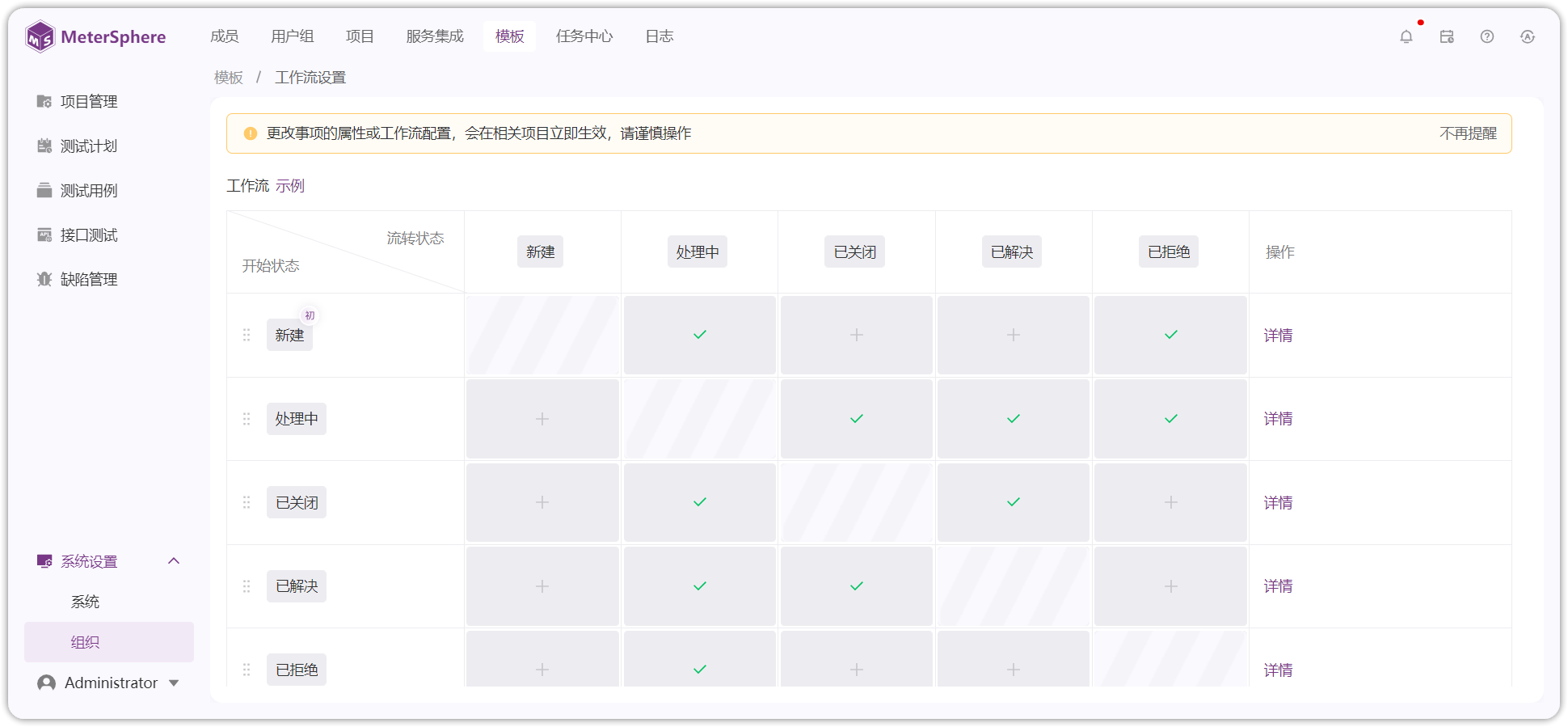Viewport: 1568px width, 727px height.
Task: Open the Administrator account dropdown arrow
Action: click(x=174, y=683)
